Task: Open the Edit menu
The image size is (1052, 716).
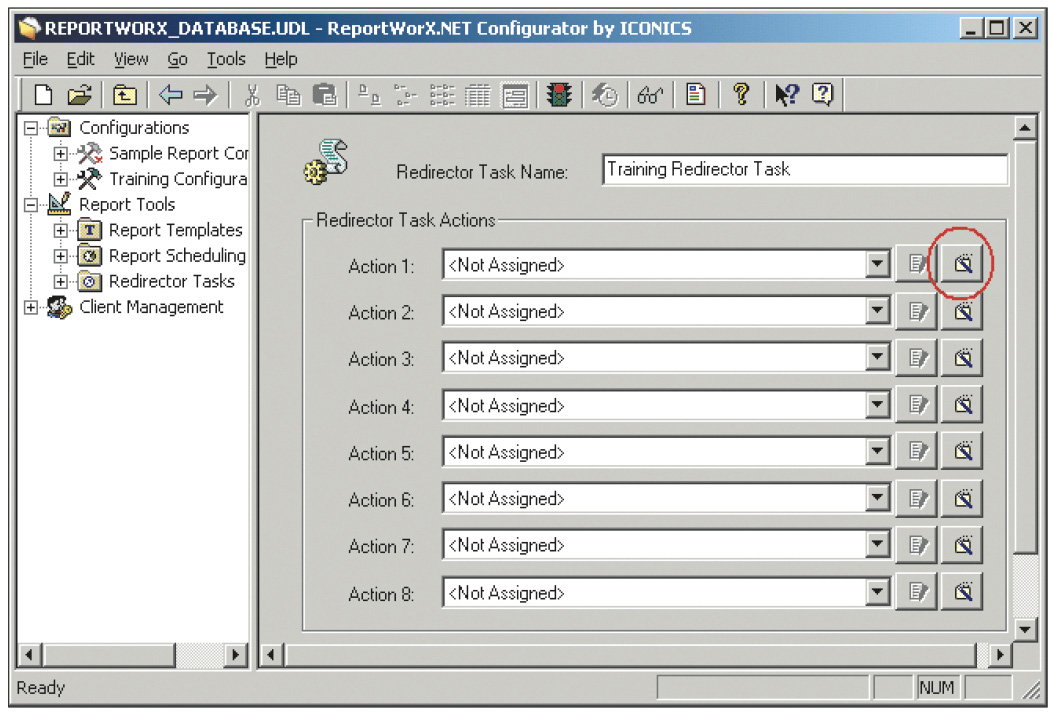Action: (x=81, y=59)
